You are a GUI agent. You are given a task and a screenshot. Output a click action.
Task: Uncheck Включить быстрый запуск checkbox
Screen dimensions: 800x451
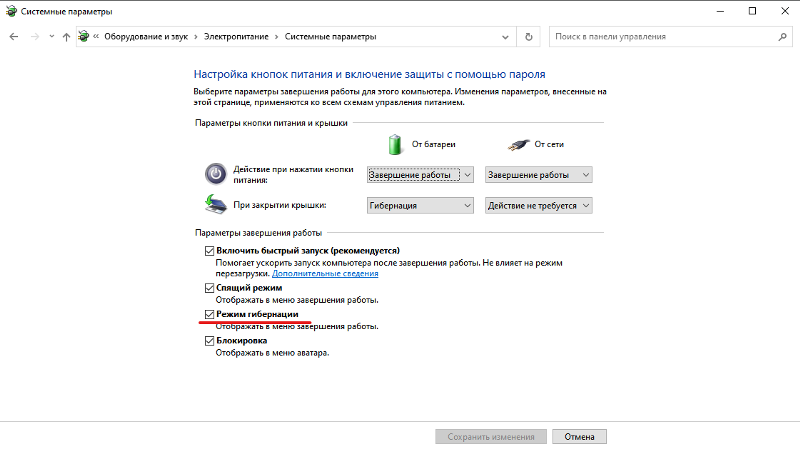[x=209, y=250]
